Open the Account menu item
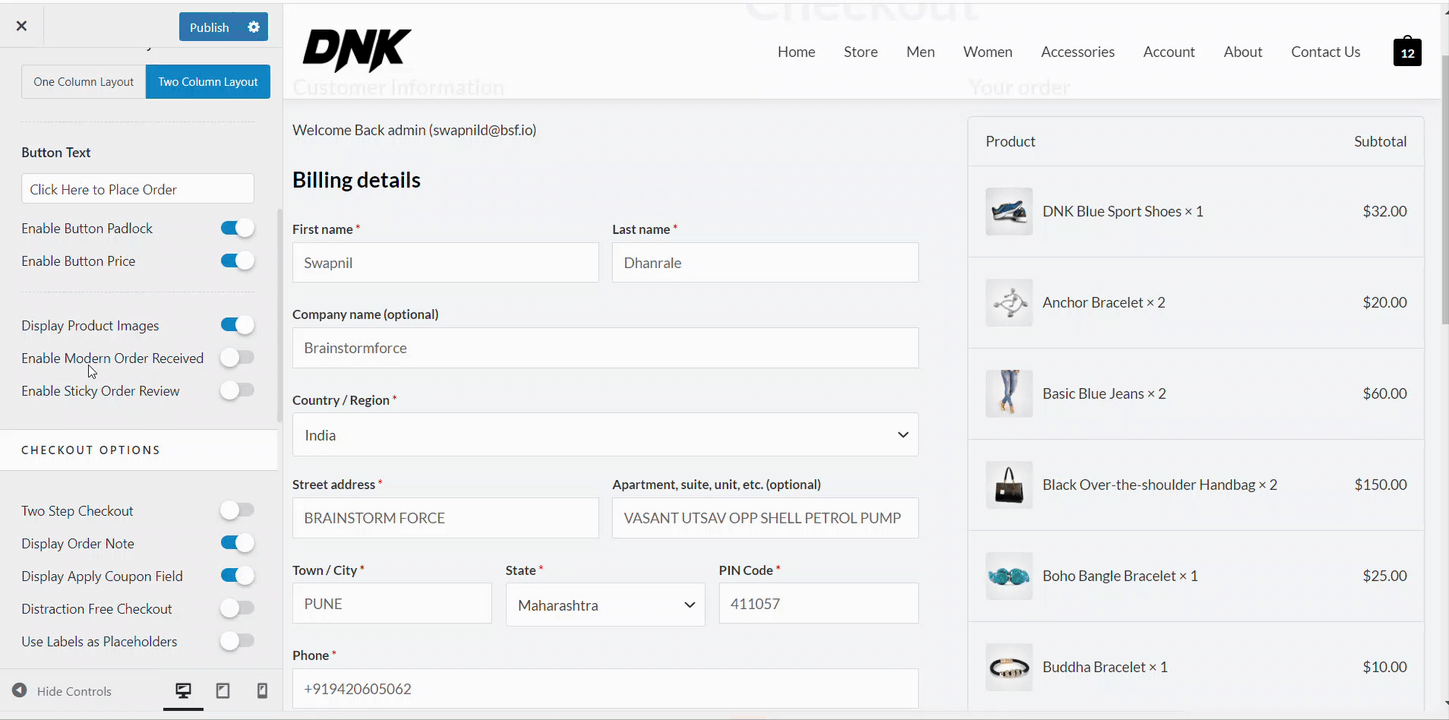This screenshot has width=1449, height=720. click(1169, 52)
